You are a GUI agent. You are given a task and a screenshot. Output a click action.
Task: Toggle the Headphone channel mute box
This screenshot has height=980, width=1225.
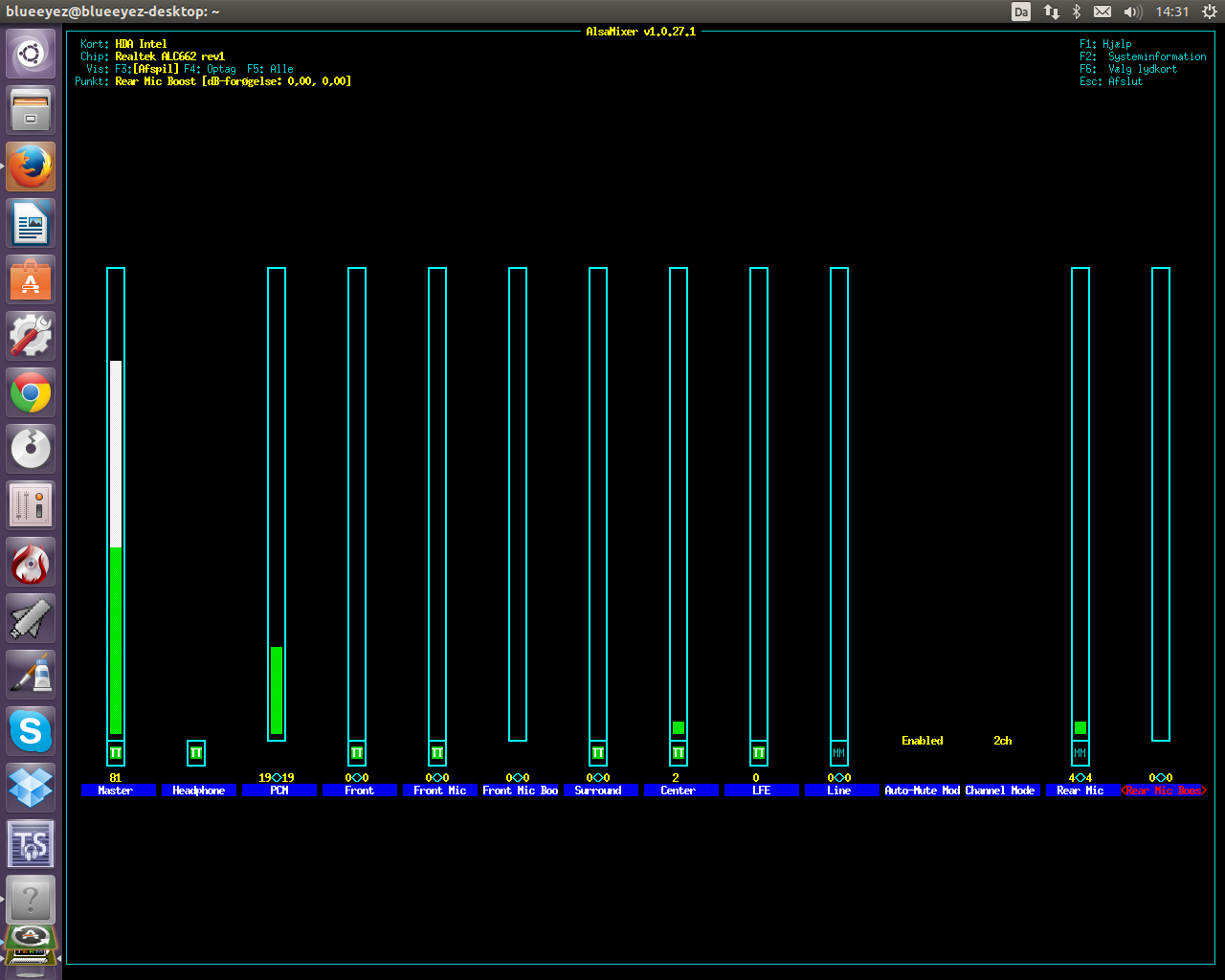(196, 753)
